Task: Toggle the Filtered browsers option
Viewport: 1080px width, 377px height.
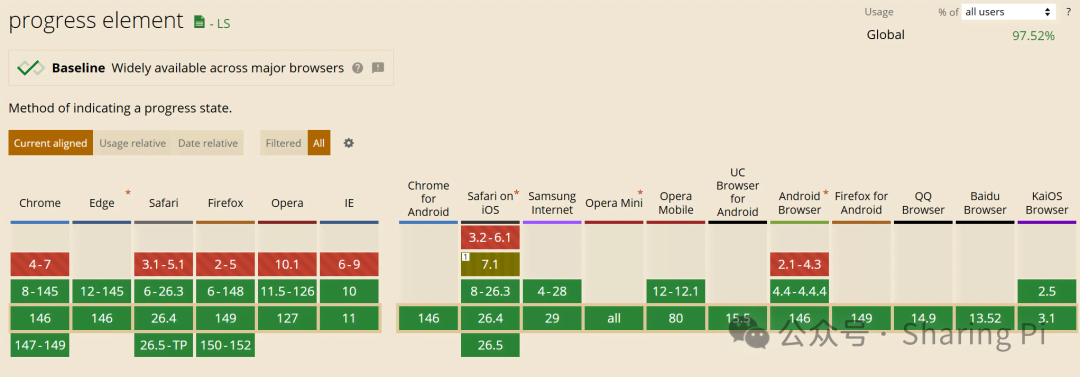Action: tap(283, 143)
